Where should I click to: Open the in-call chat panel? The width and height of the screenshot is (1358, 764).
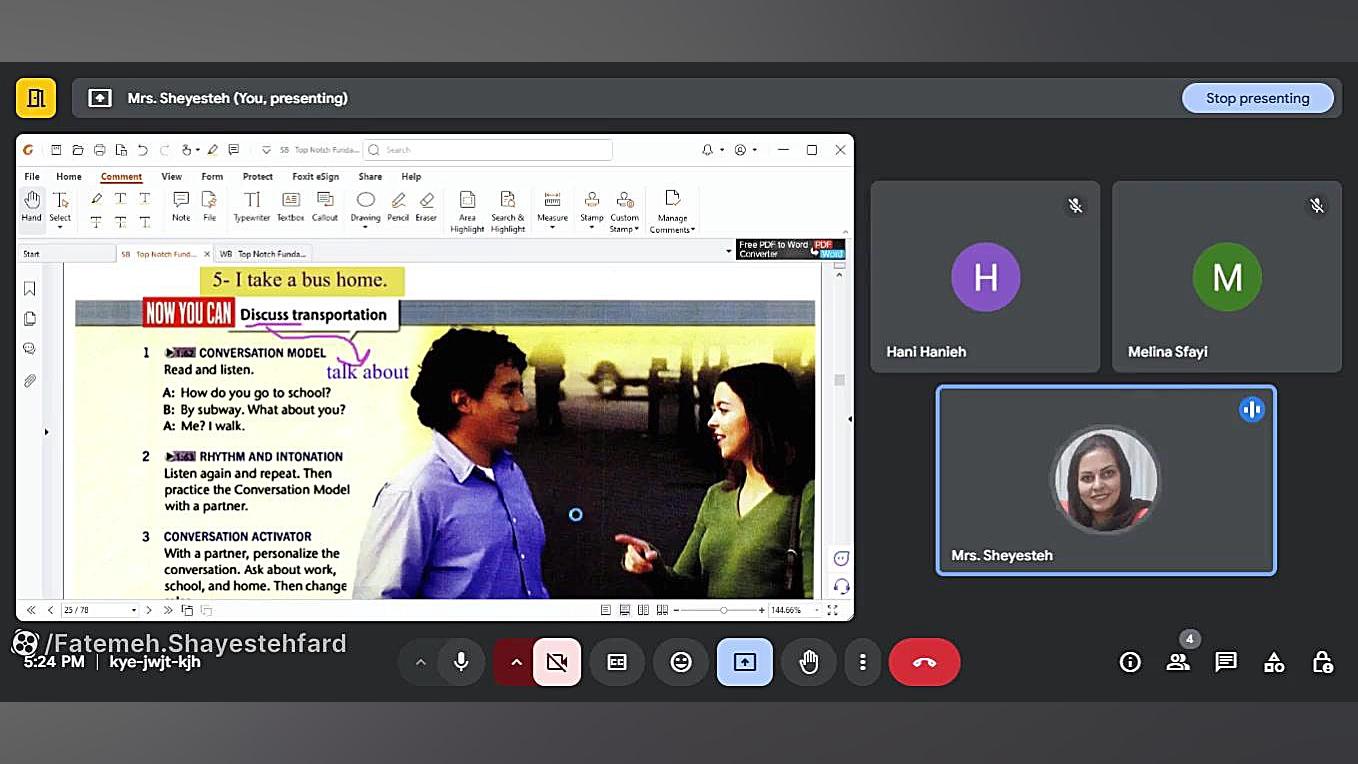(x=1226, y=662)
